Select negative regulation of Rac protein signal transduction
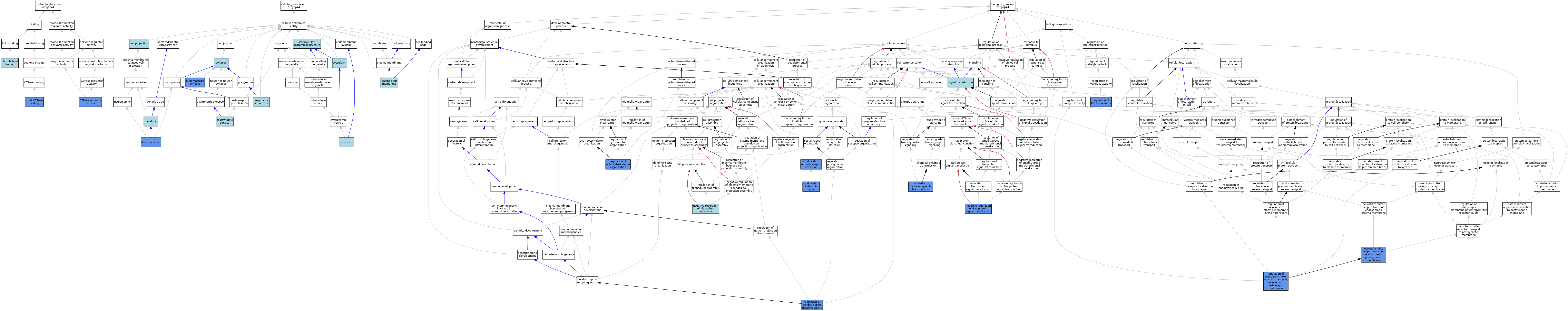Screen dimensions: 1568x311 tap(978, 209)
